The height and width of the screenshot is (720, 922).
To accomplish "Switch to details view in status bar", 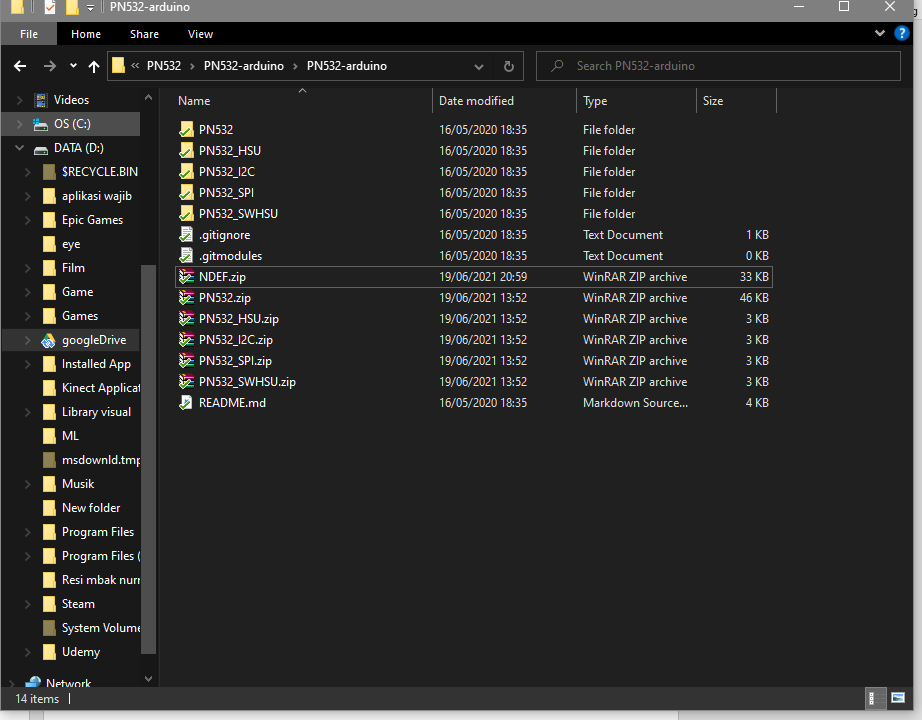I will [873, 698].
